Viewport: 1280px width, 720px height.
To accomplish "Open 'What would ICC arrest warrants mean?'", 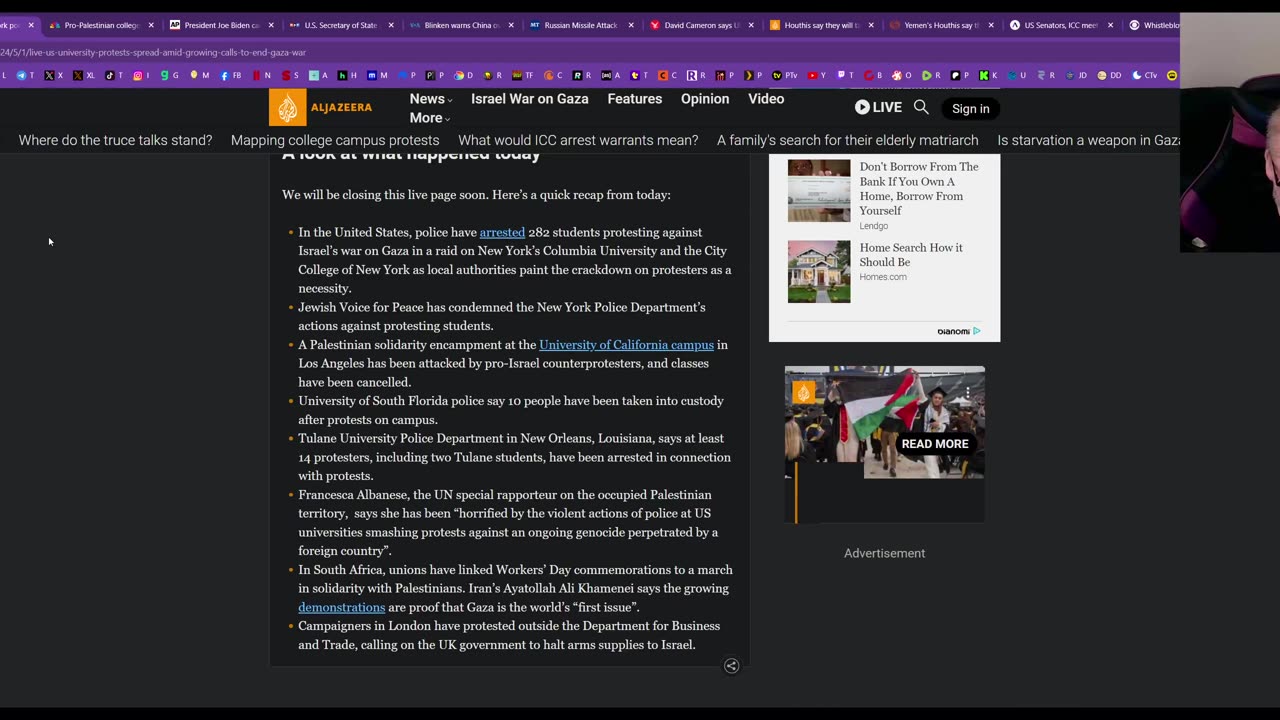I will [x=578, y=140].
